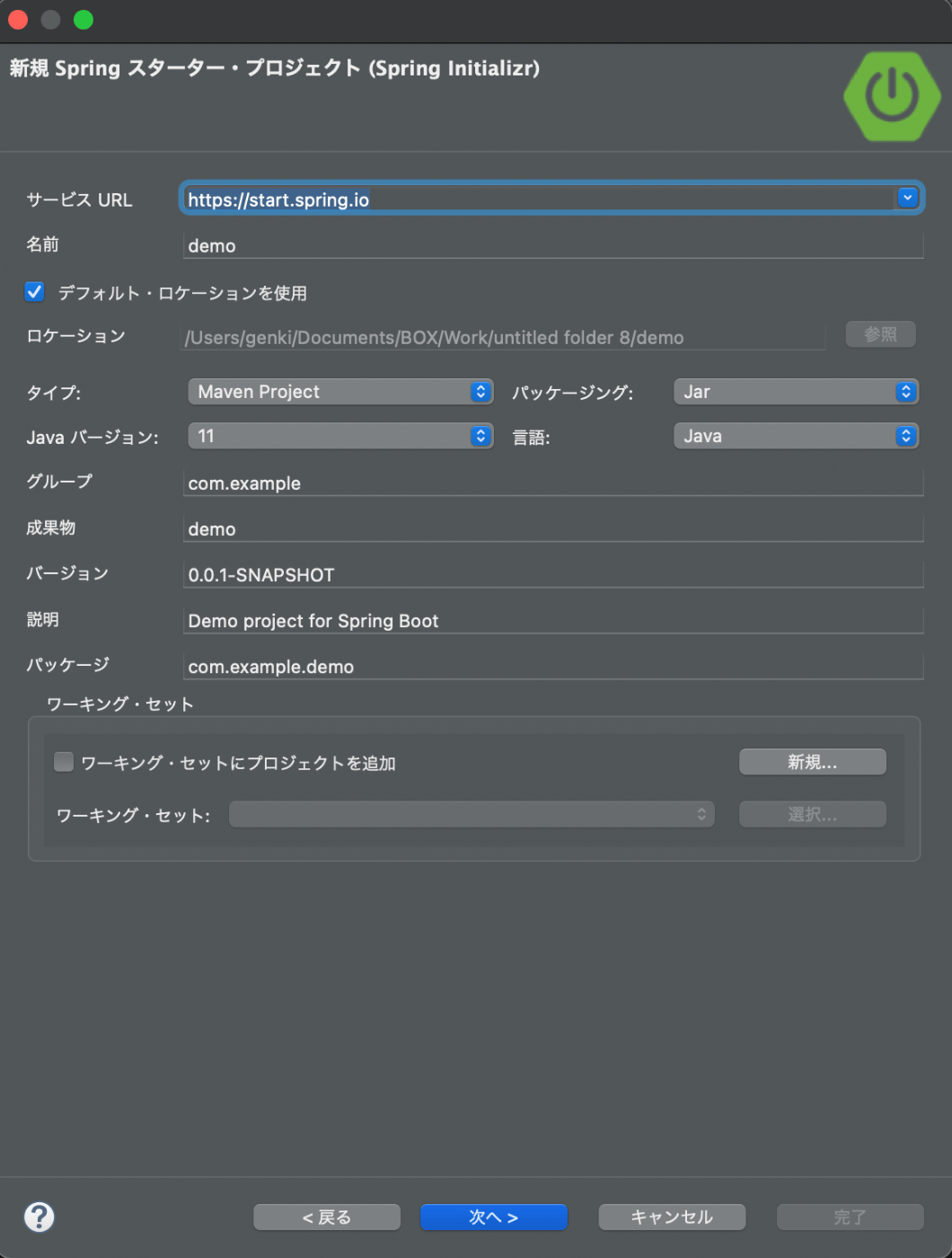952x1258 pixels.
Task: Click the help question mark icon
Action: [39, 1217]
